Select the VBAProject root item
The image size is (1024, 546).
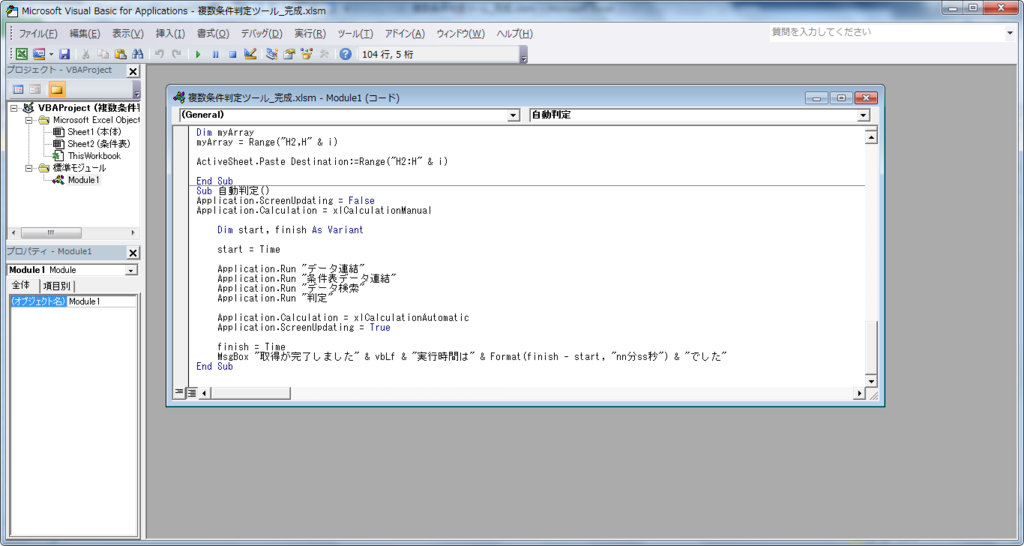(89, 108)
